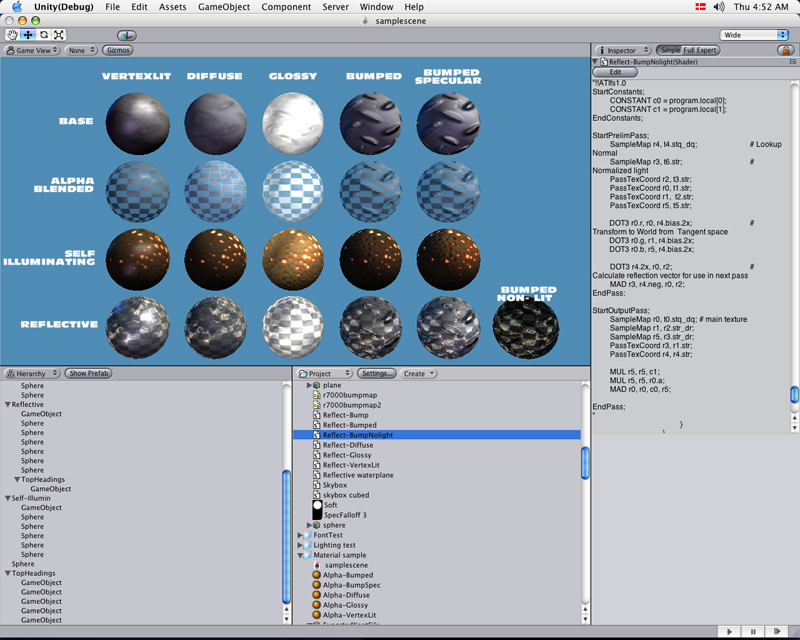Select the Scale tool in the toolbar

pos(58,35)
